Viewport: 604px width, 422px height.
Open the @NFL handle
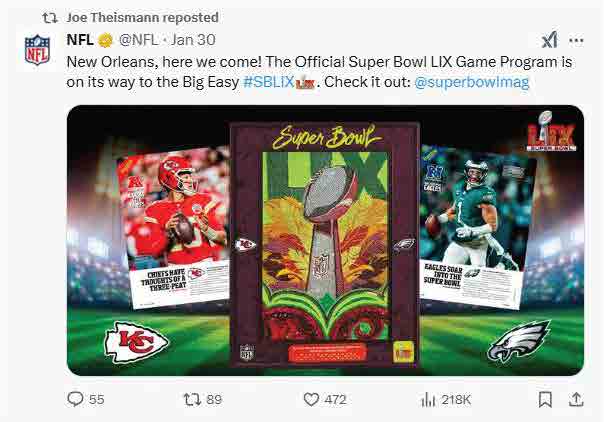pos(138,40)
